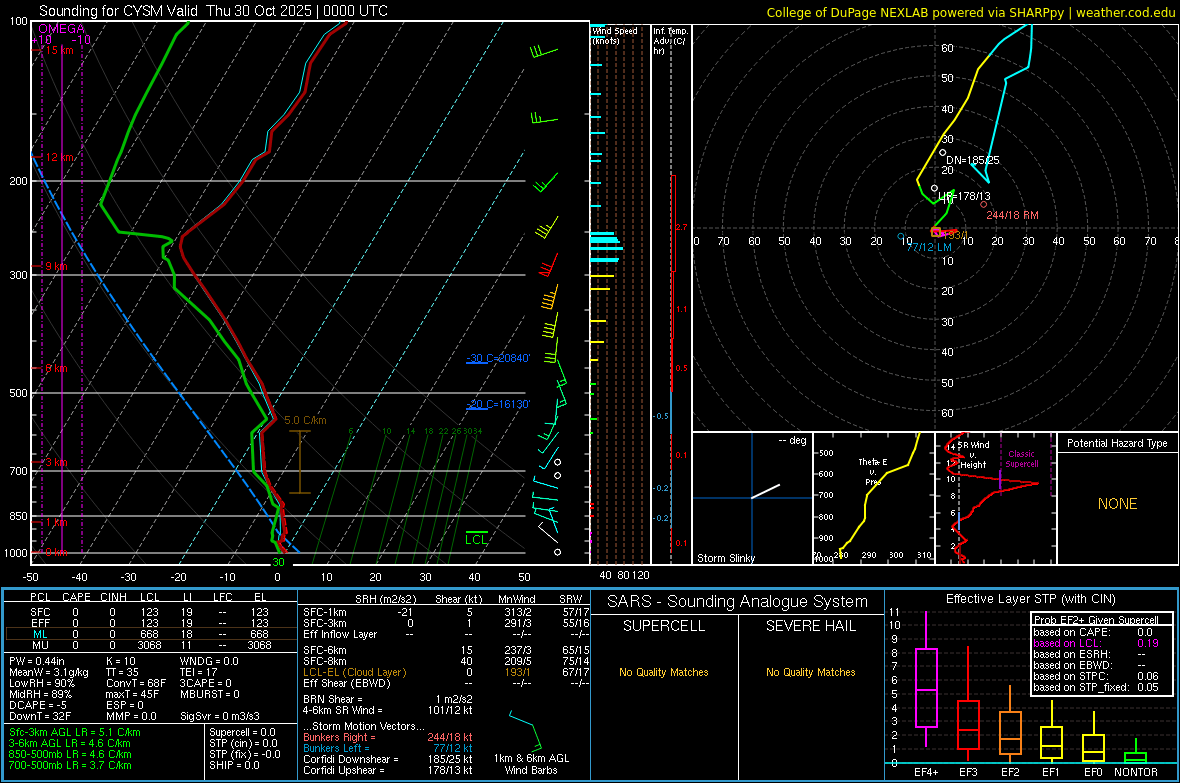This screenshot has height=783, width=1180.
Task: Click the LowRH = 90% value
Action: (41, 684)
